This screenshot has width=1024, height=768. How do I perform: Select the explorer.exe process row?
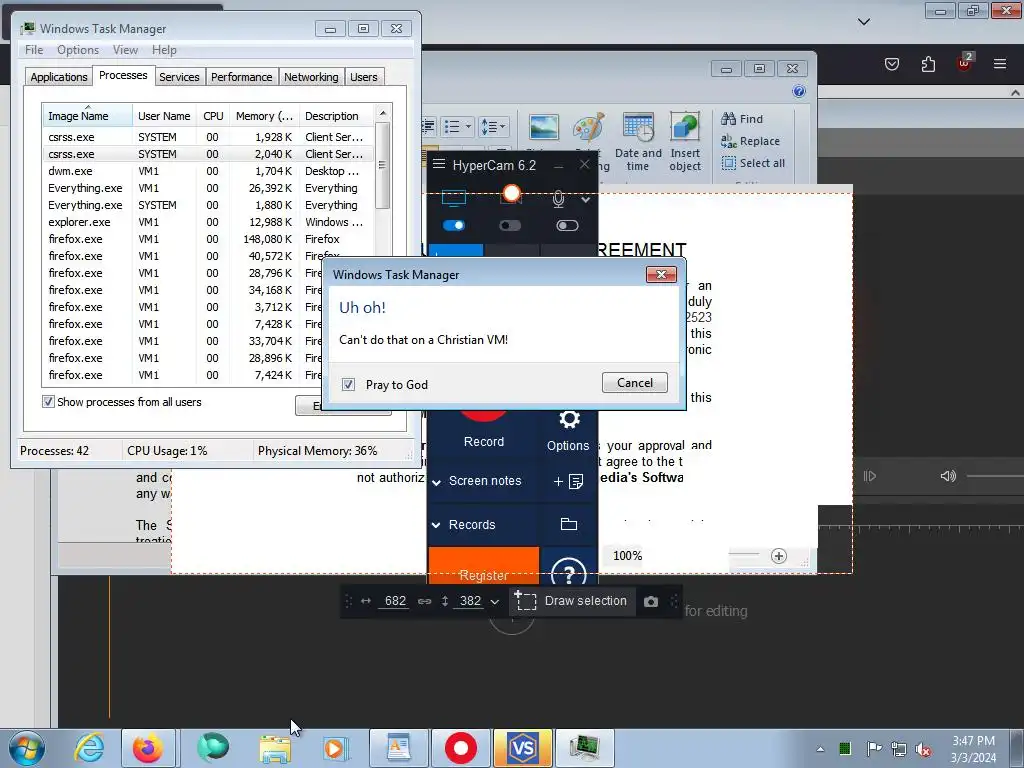pyautogui.click(x=208, y=222)
